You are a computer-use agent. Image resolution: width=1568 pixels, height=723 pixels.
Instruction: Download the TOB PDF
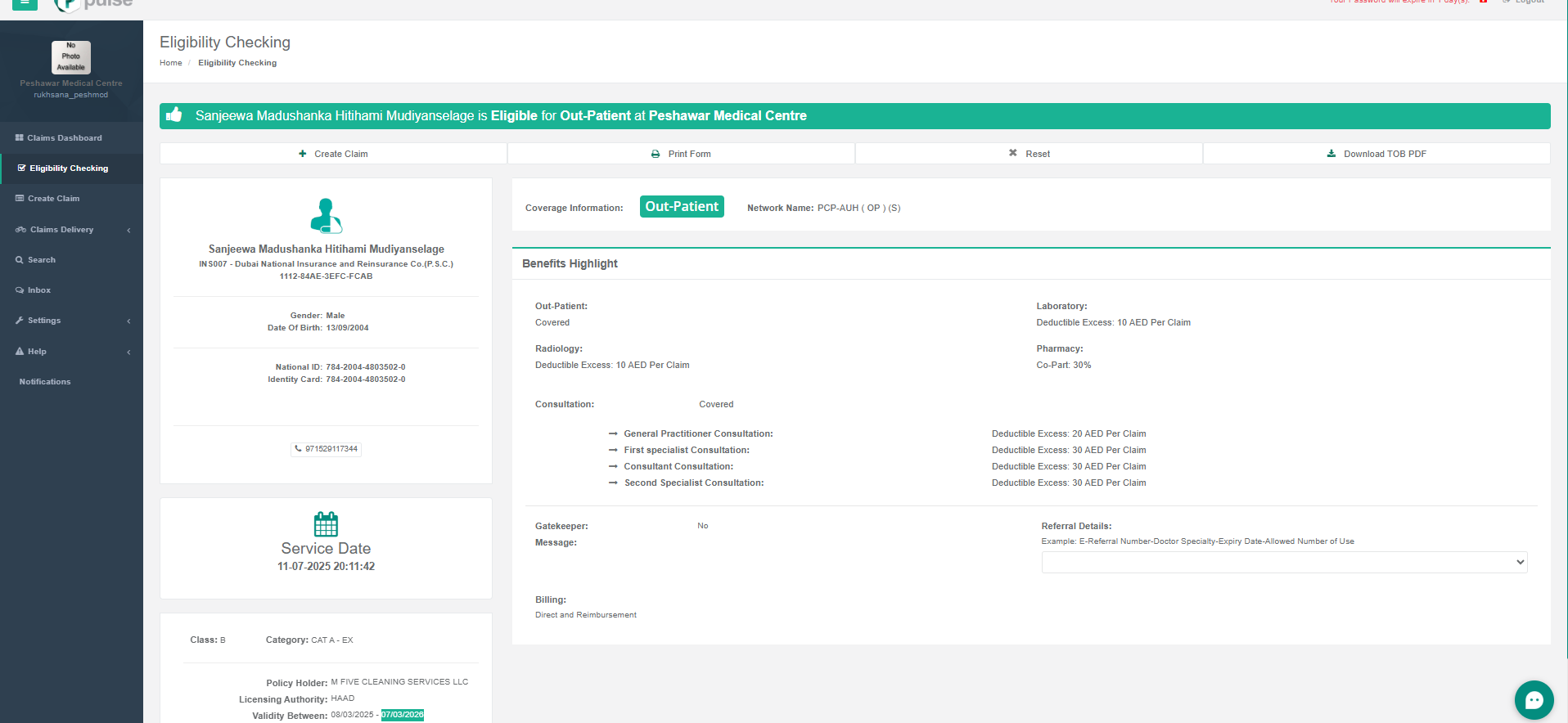1377,154
